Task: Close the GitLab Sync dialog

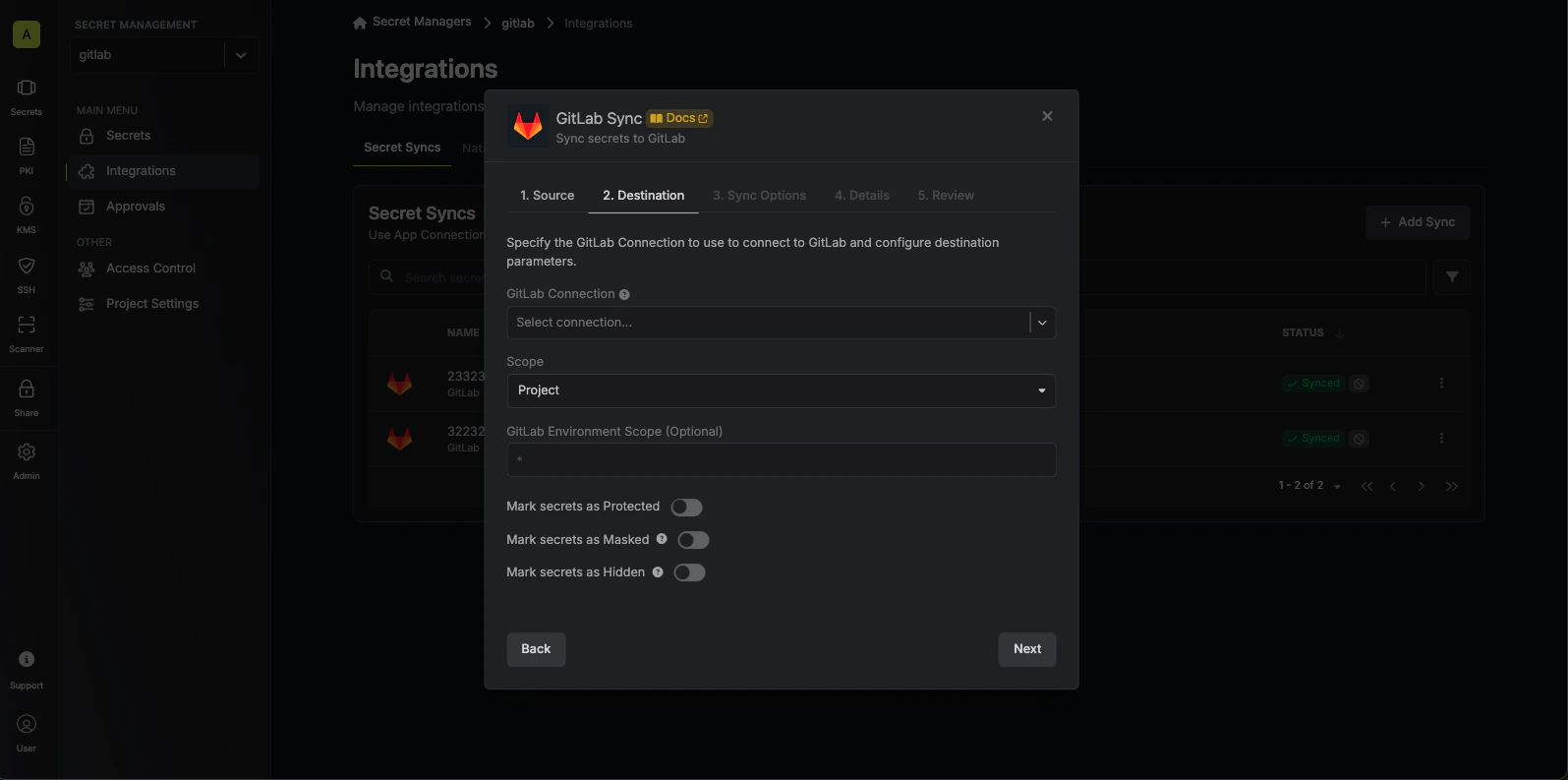Action: pyautogui.click(x=1047, y=116)
